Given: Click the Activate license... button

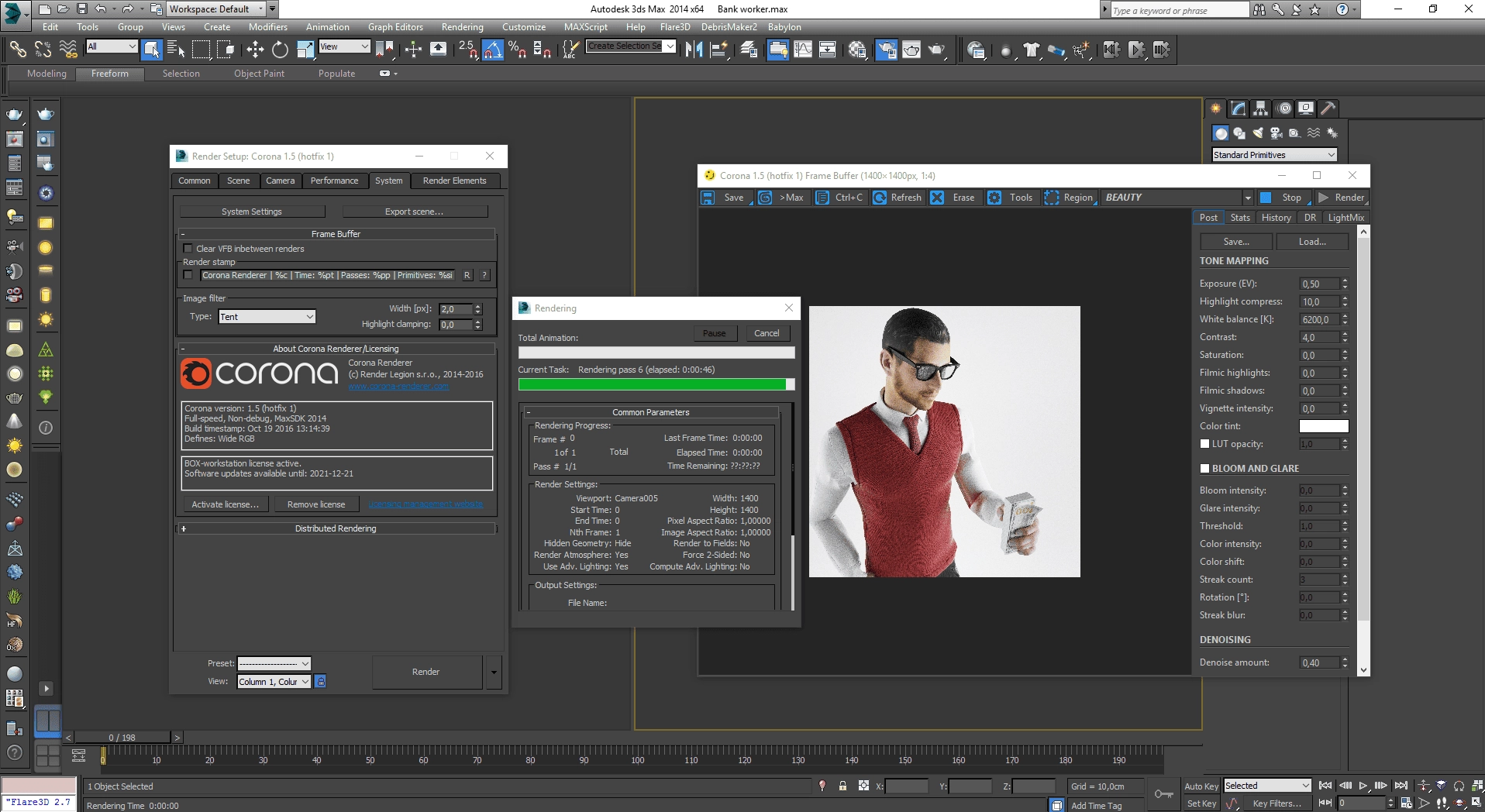Looking at the screenshot, I should tap(226, 504).
